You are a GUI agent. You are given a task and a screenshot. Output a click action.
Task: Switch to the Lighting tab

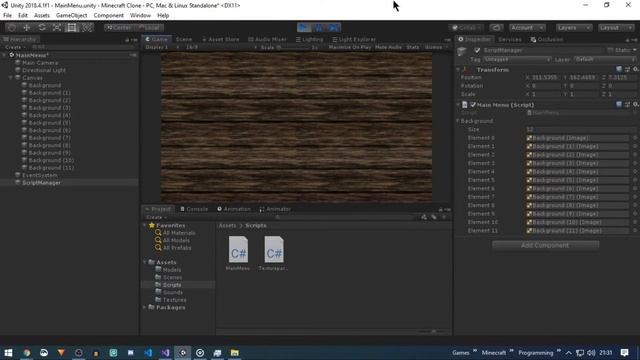coord(310,39)
